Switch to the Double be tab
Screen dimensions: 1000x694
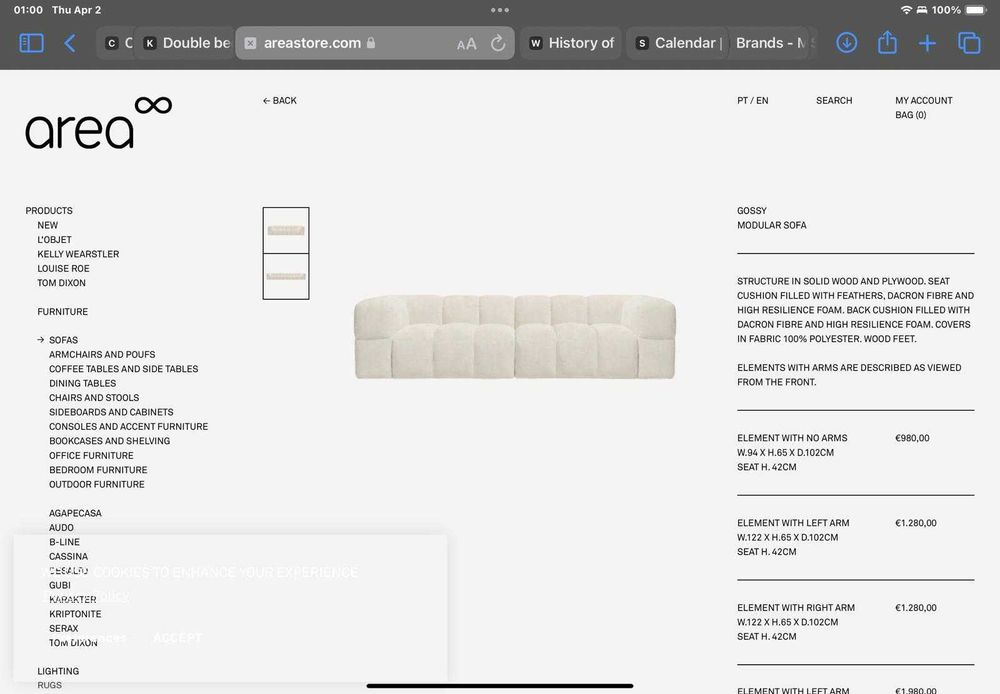(186, 43)
